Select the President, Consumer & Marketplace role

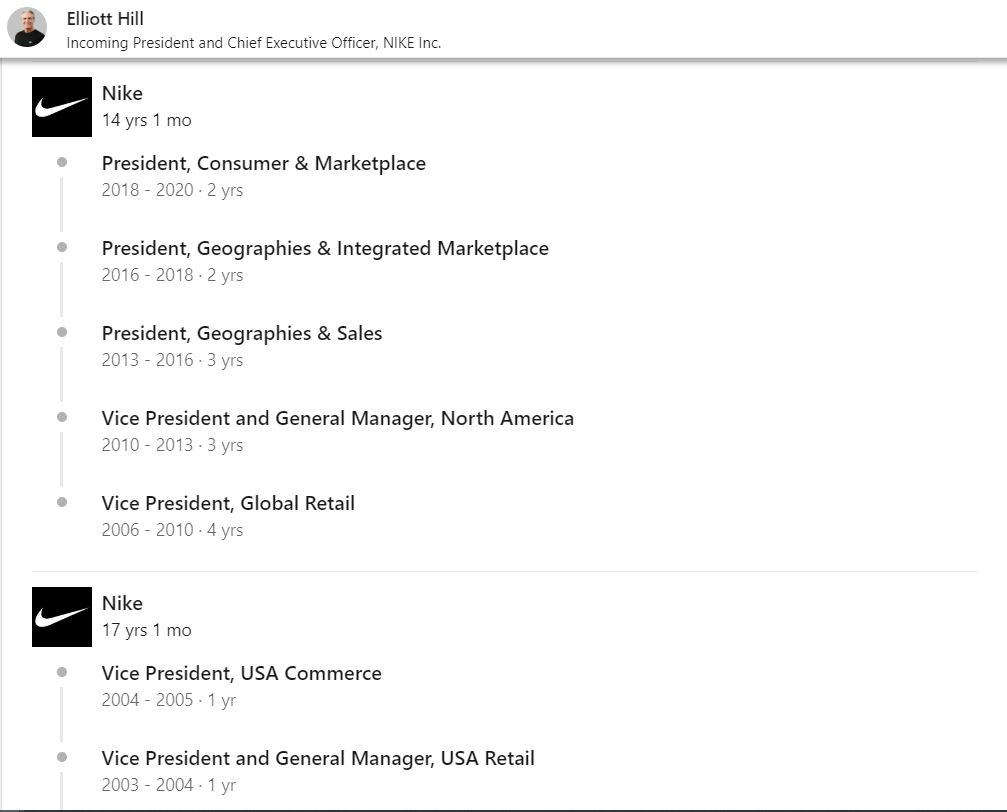pos(263,164)
